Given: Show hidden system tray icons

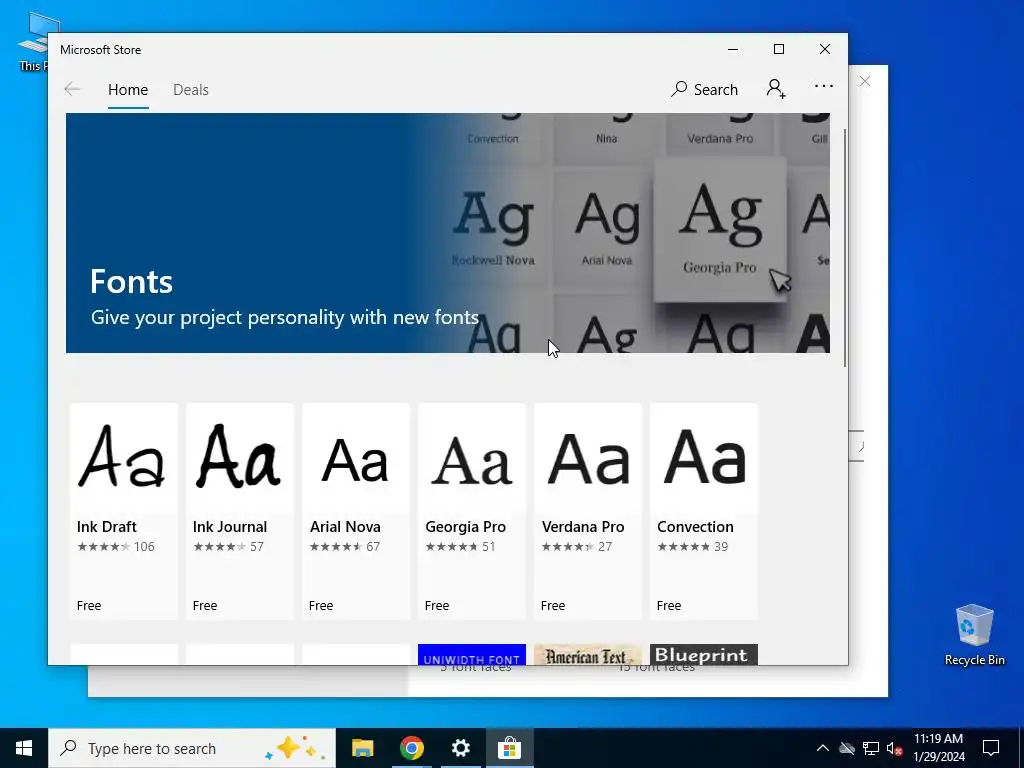Looking at the screenshot, I should pyautogui.click(x=823, y=748).
